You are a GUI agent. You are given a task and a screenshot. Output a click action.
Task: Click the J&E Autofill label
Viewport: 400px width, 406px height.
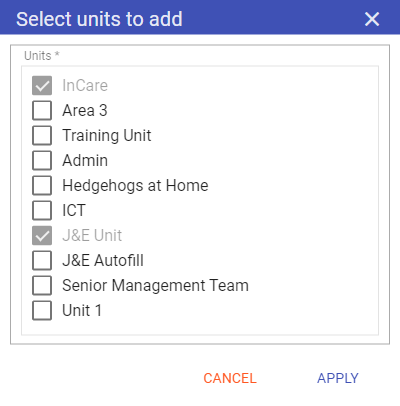(103, 260)
